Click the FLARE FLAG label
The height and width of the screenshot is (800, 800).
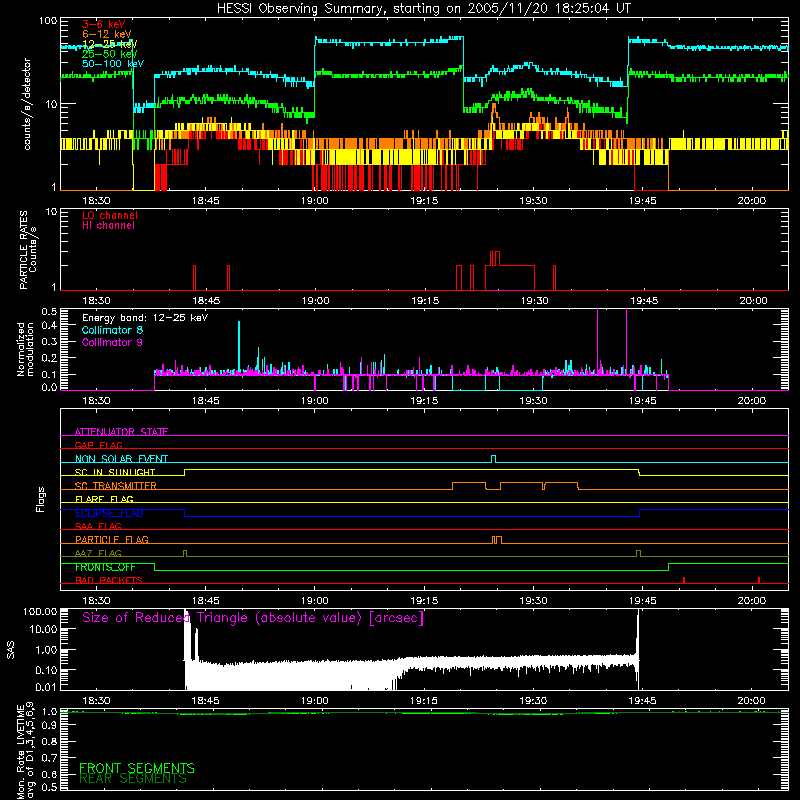[104, 499]
